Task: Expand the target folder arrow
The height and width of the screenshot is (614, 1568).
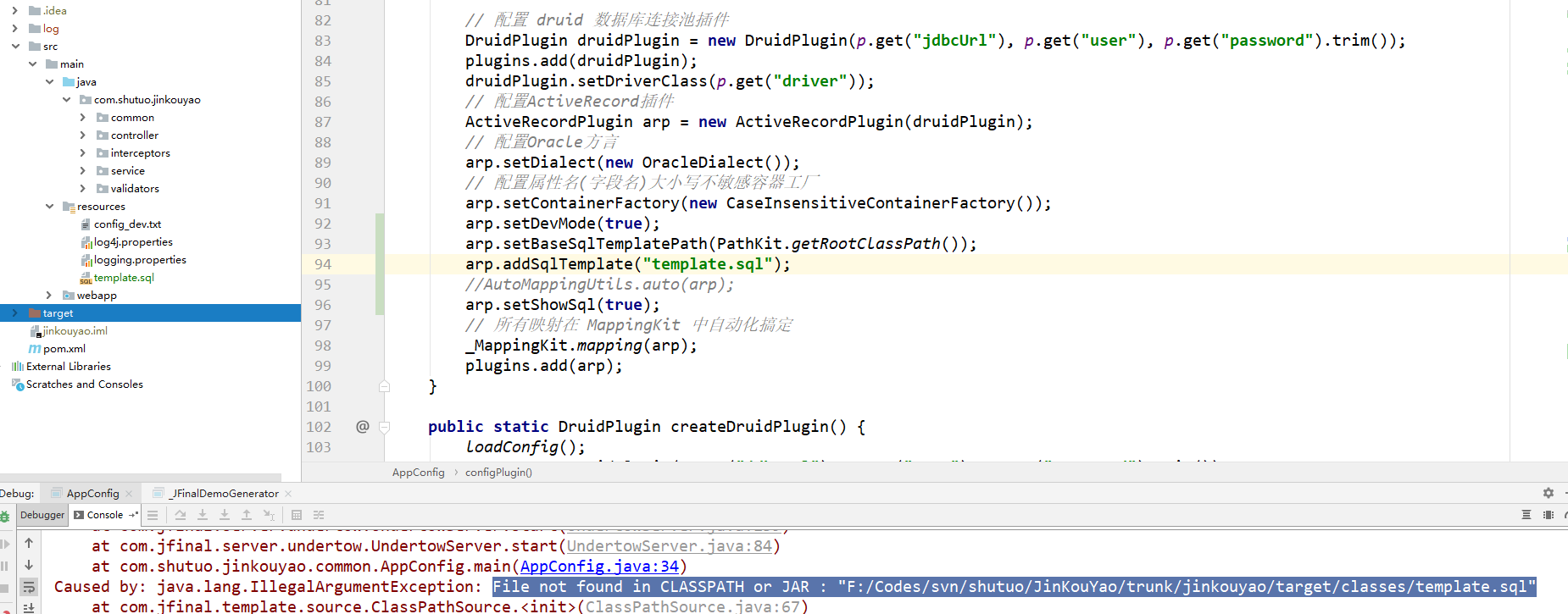Action: coord(14,313)
